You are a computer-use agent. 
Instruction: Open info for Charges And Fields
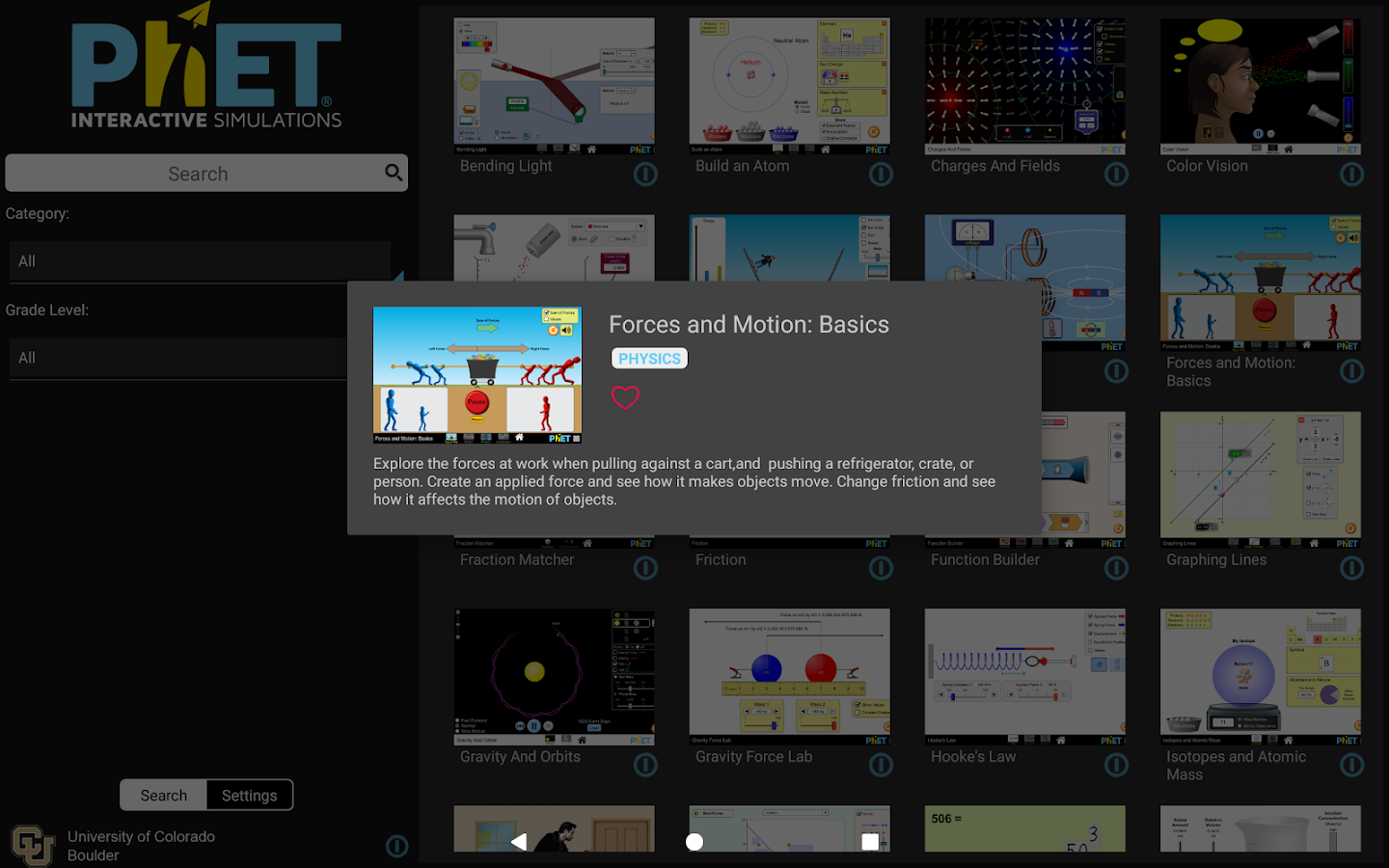[1116, 175]
